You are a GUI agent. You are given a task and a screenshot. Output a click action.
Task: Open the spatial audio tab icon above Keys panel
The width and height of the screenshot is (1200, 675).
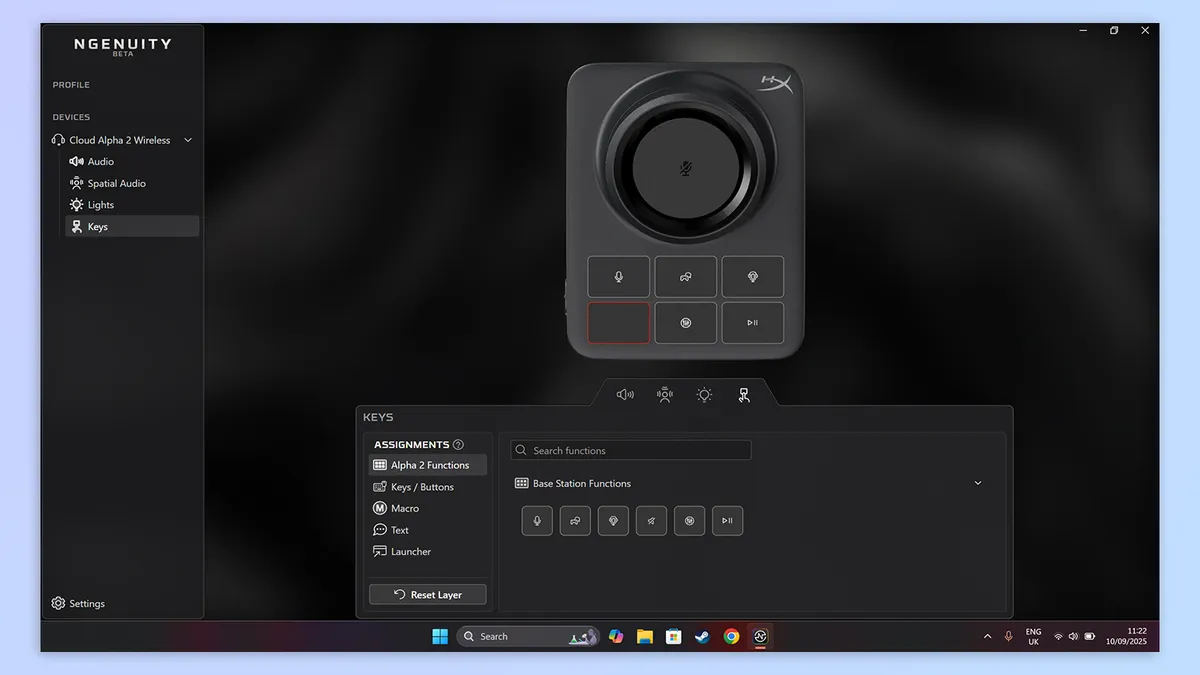665,394
